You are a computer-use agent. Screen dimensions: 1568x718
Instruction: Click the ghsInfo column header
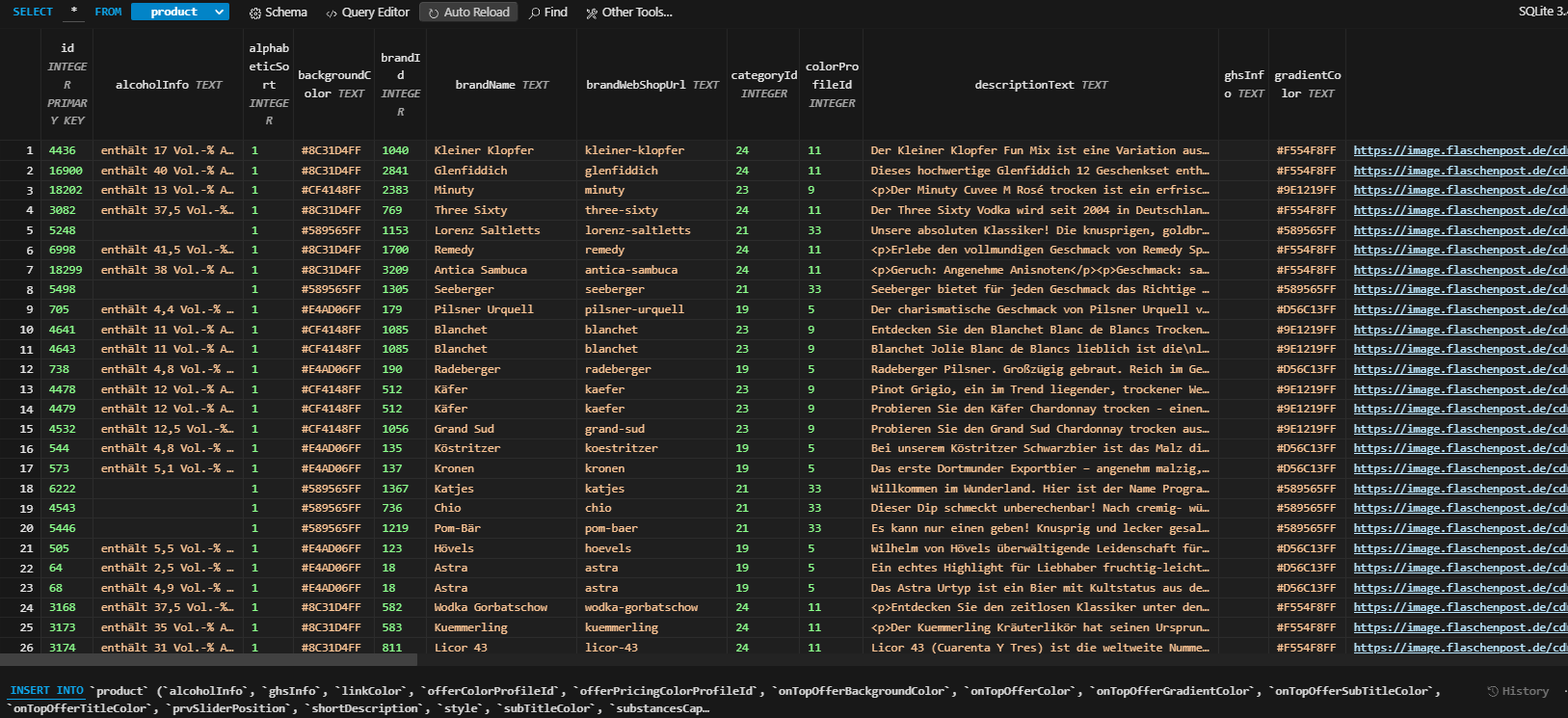coord(1243,84)
